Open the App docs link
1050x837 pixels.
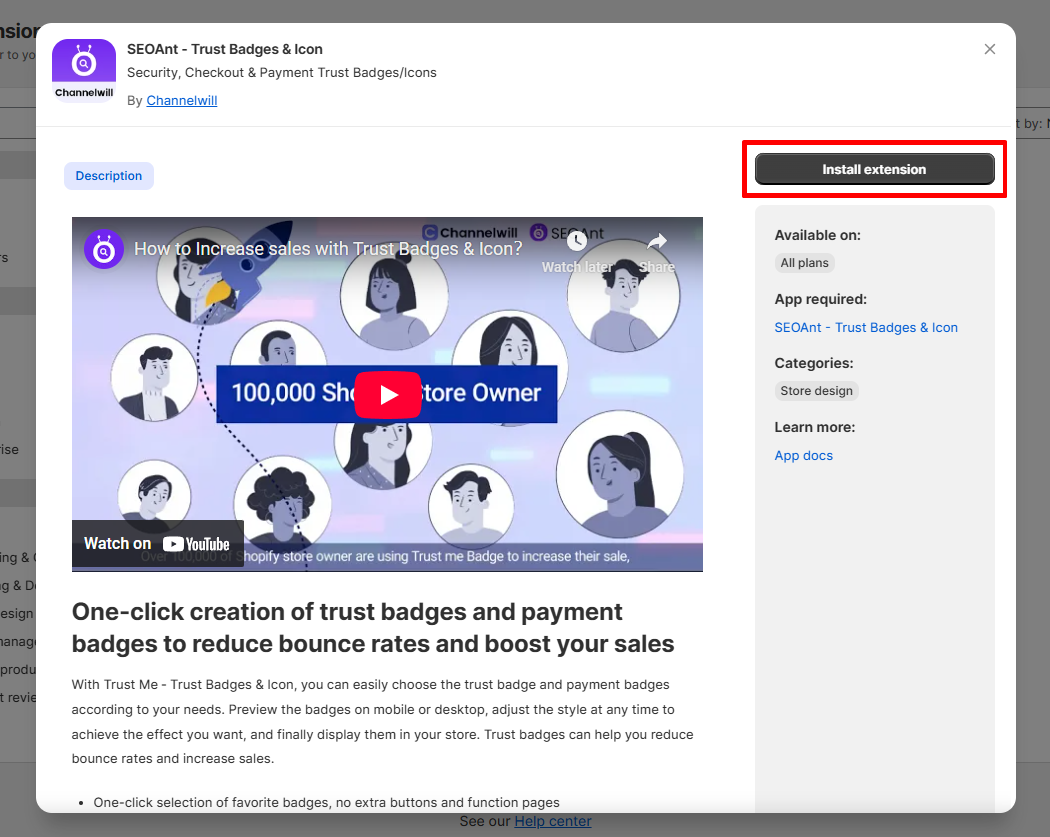[x=804, y=455]
